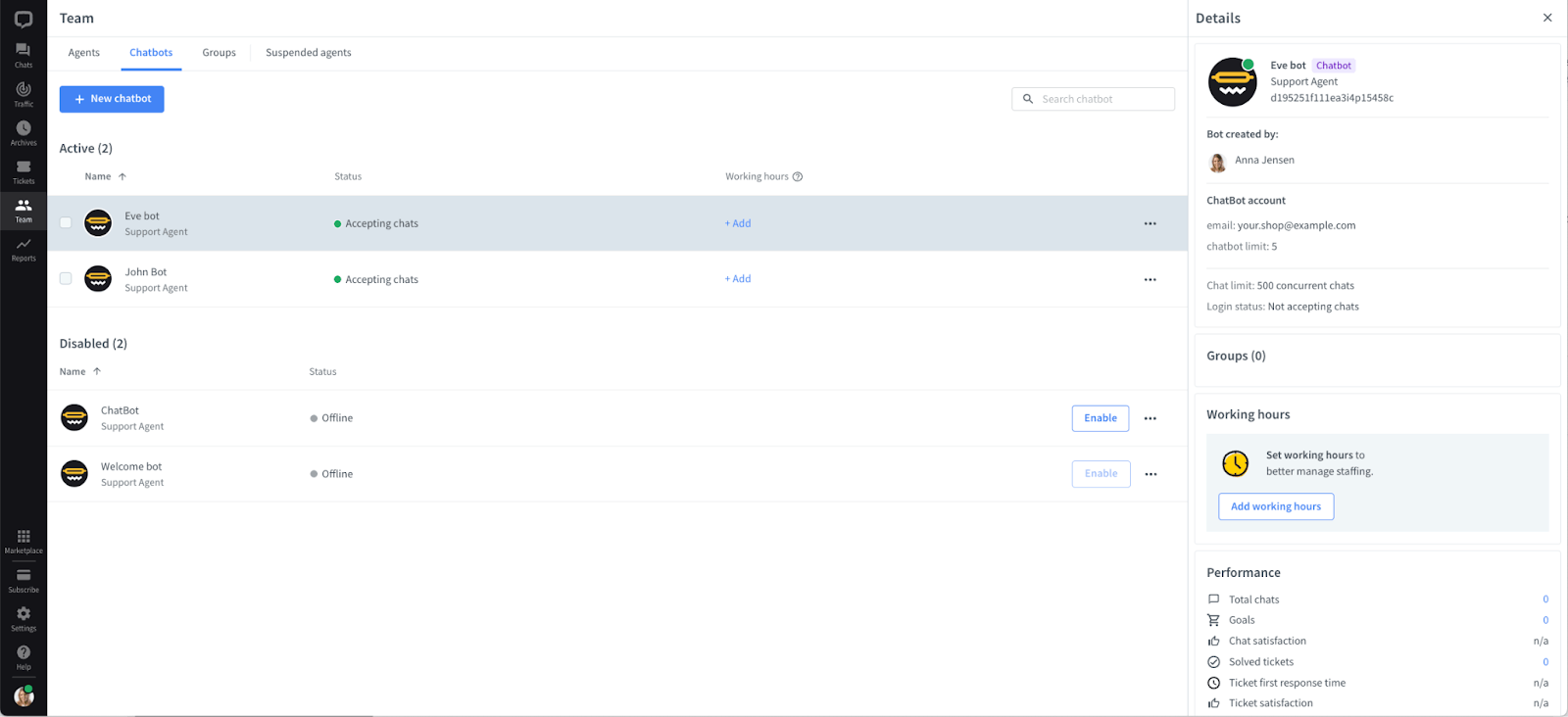Click the Welcome bot name
This screenshot has width=1568, height=717.
[131, 467]
